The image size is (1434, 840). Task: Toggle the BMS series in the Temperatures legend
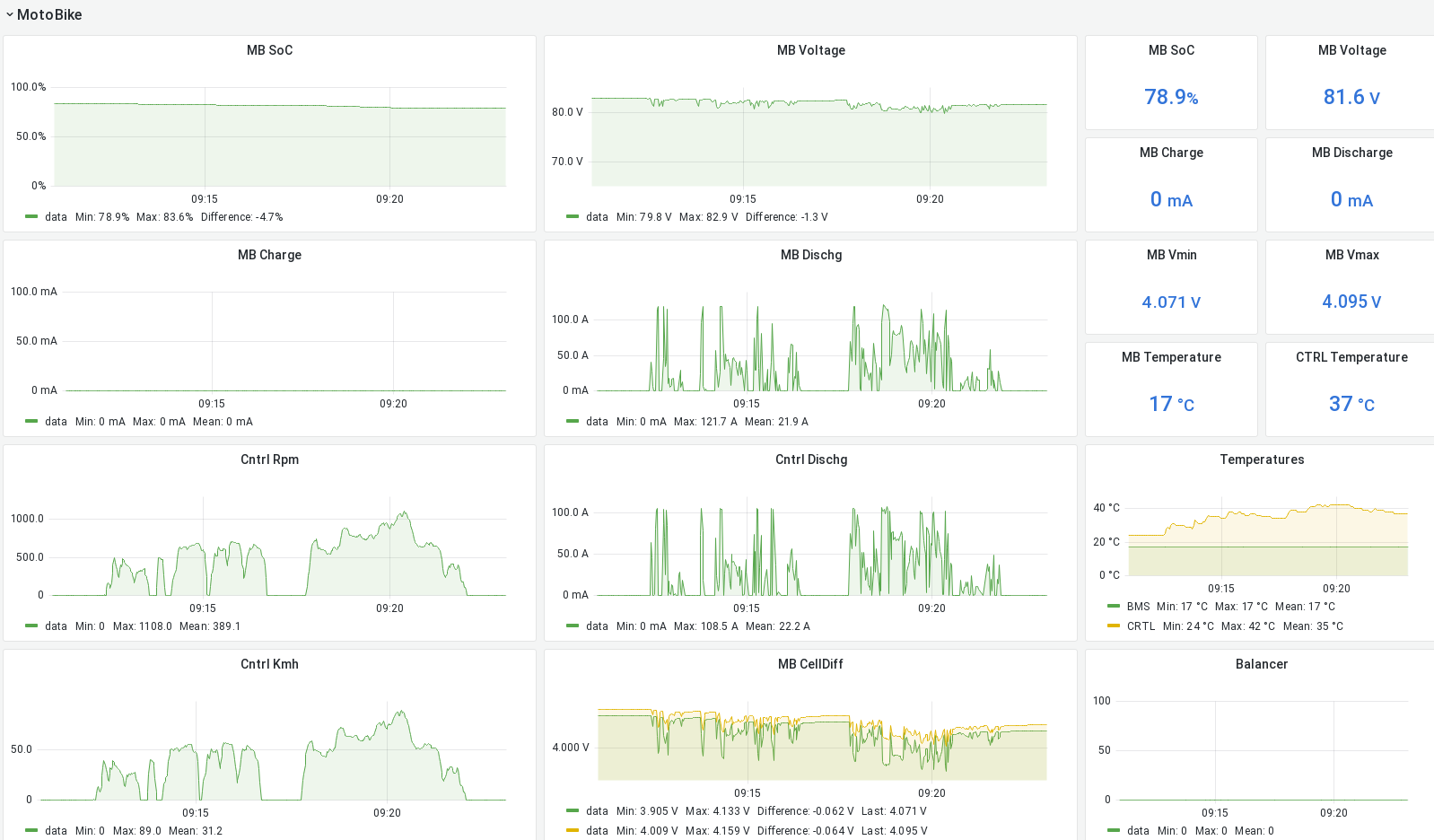(x=1138, y=607)
